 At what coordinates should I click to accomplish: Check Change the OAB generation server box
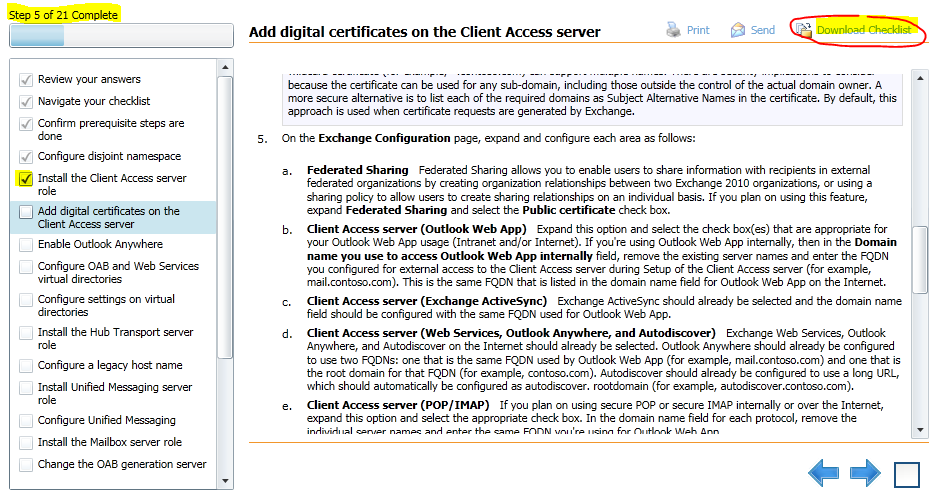click(26, 465)
